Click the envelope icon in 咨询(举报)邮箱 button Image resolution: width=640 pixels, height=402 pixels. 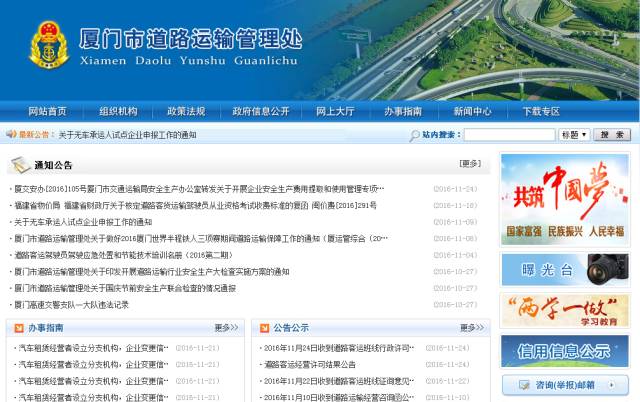524,384
